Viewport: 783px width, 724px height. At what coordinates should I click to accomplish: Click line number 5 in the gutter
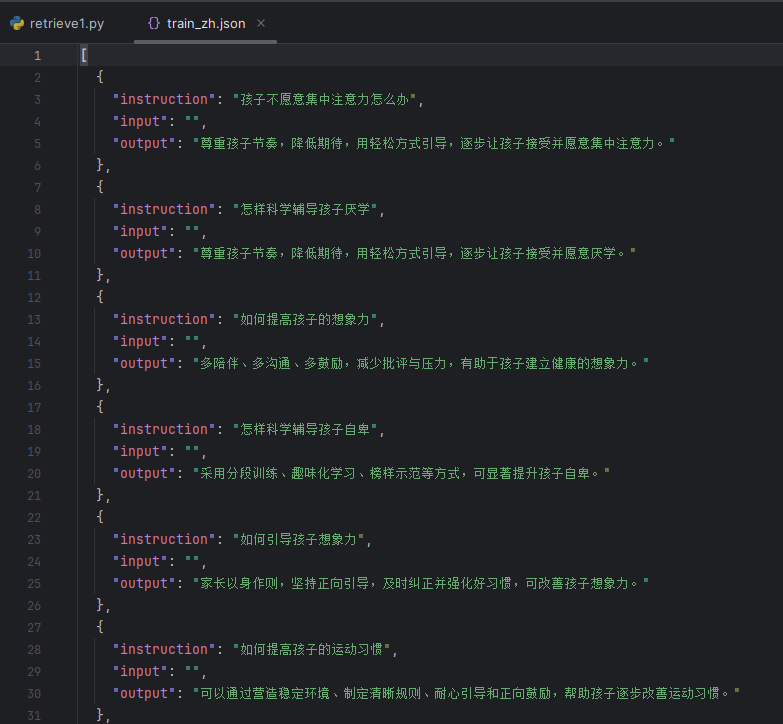click(37, 143)
